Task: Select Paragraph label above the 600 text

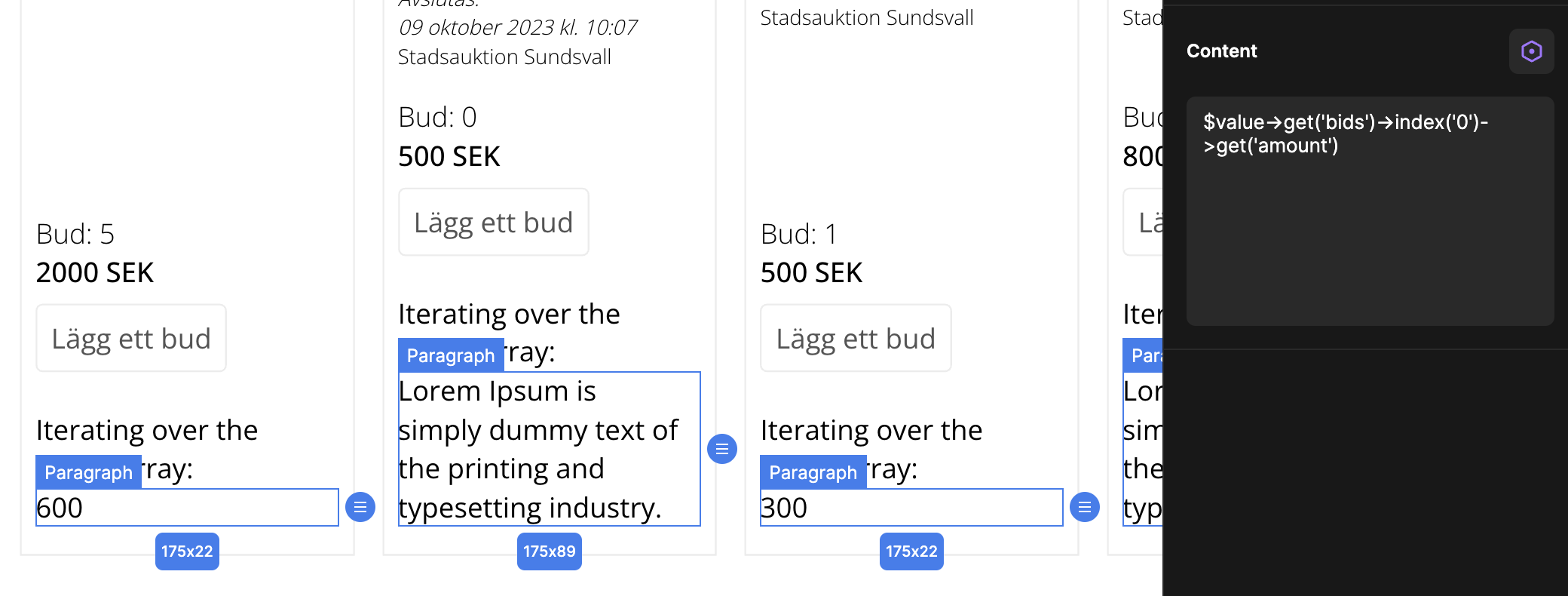Action: (x=88, y=472)
